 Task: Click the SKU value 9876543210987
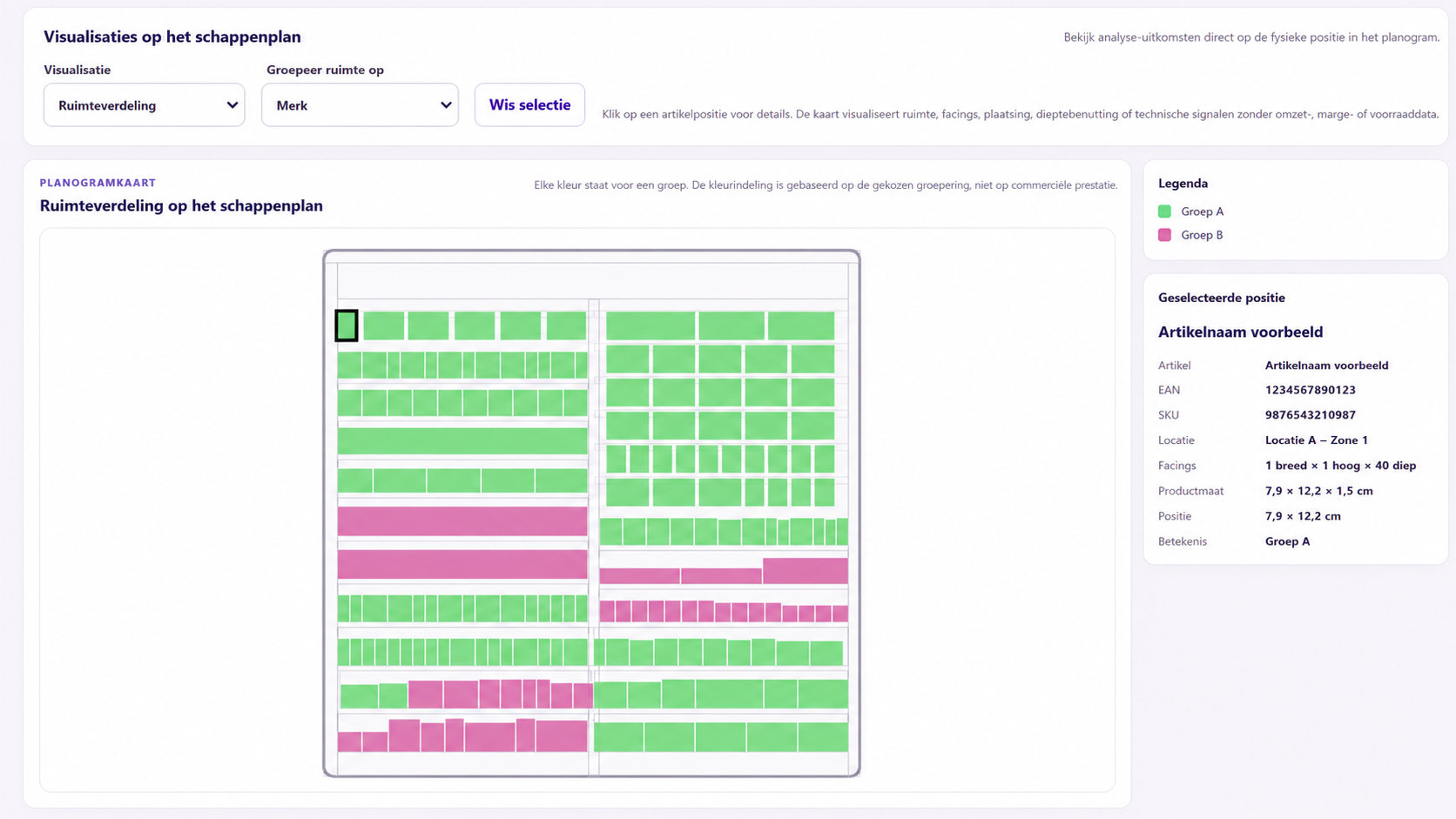tap(1310, 415)
